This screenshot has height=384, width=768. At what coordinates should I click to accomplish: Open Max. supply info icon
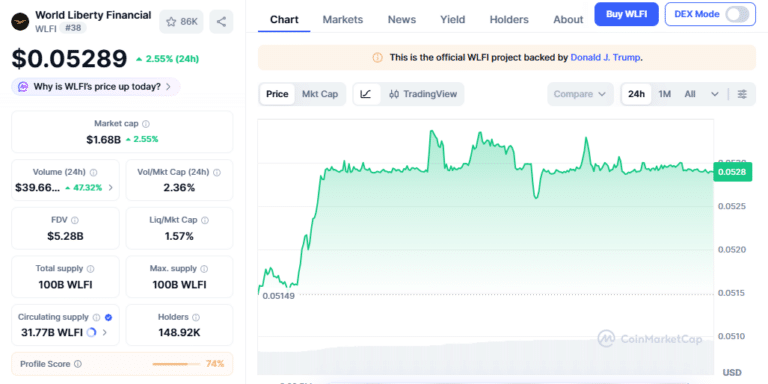click(x=204, y=269)
